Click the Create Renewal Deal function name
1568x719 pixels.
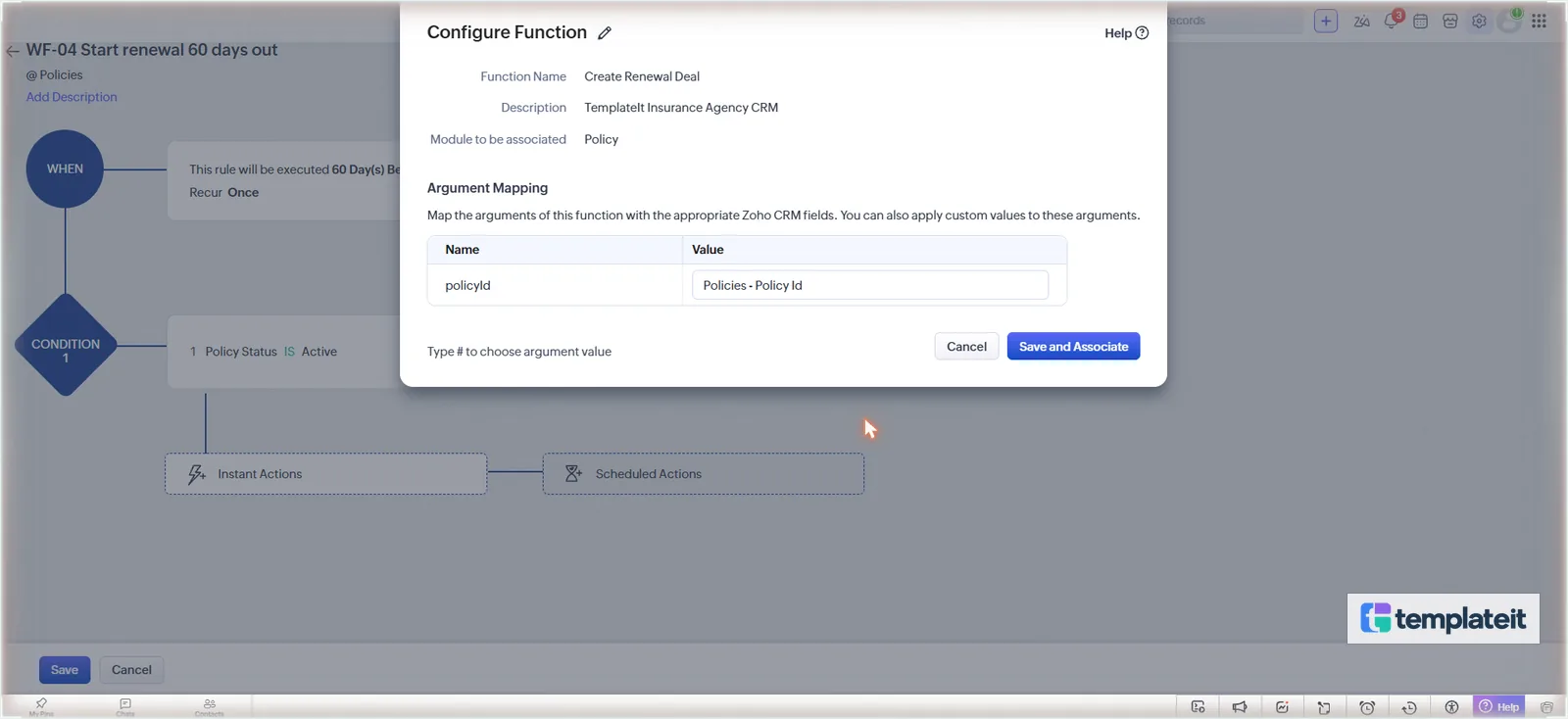tap(642, 76)
